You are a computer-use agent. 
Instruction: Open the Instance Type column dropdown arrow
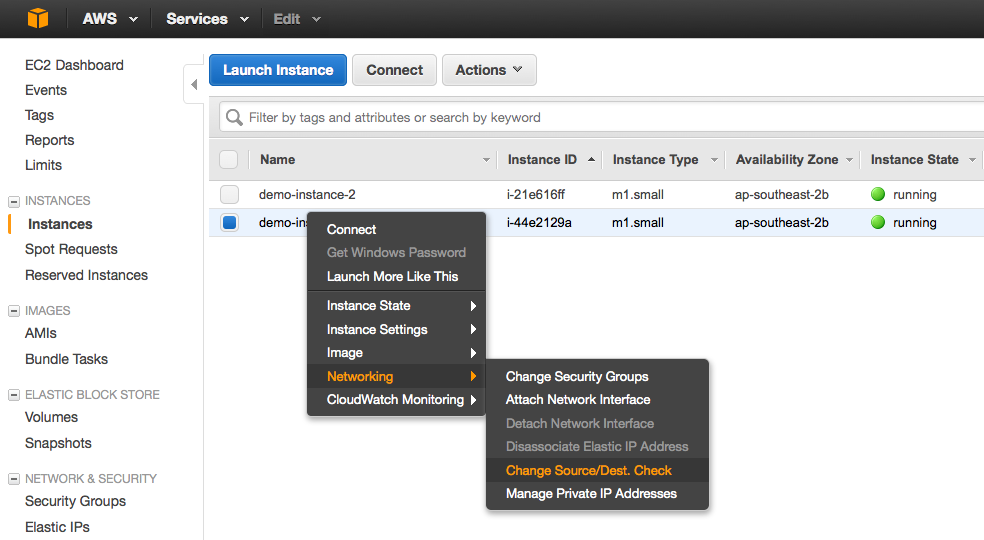(714, 160)
